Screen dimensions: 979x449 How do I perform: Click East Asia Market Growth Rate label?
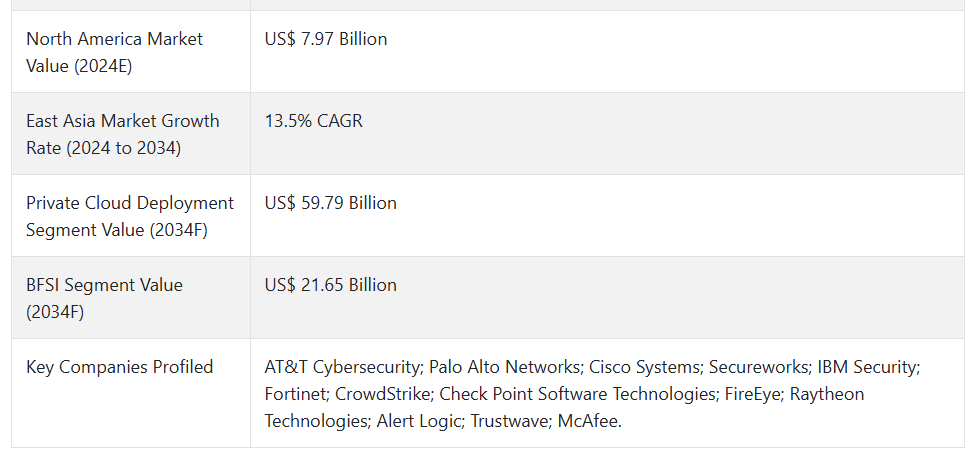pos(122,134)
